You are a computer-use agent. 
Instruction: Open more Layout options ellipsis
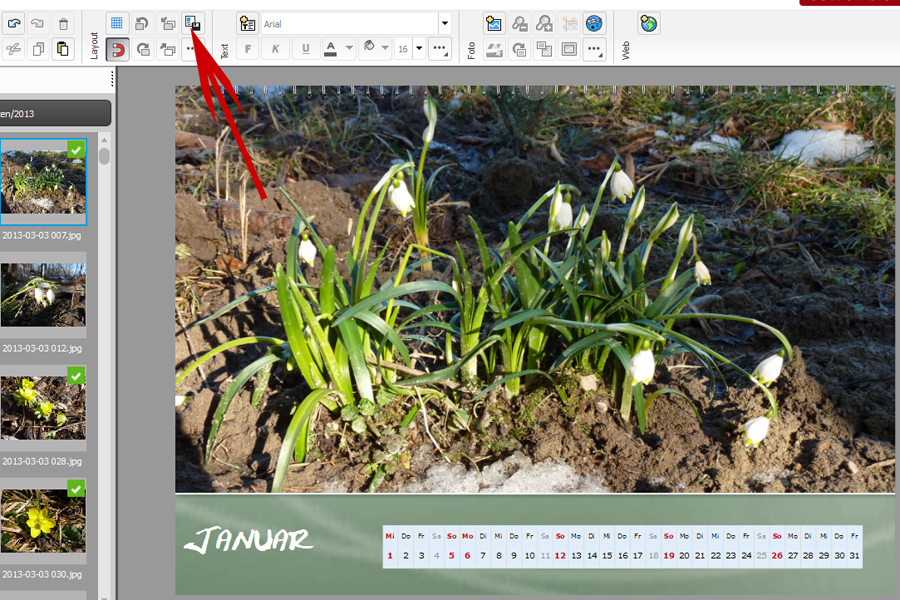pos(191,49)
